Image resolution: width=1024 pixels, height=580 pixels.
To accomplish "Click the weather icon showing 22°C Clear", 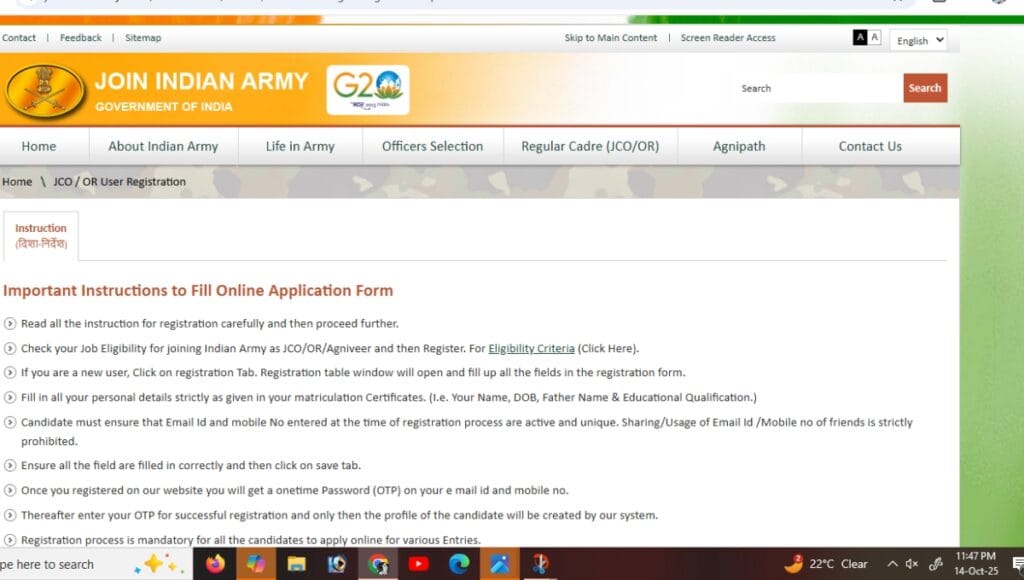I will click(x=830, y=564).
